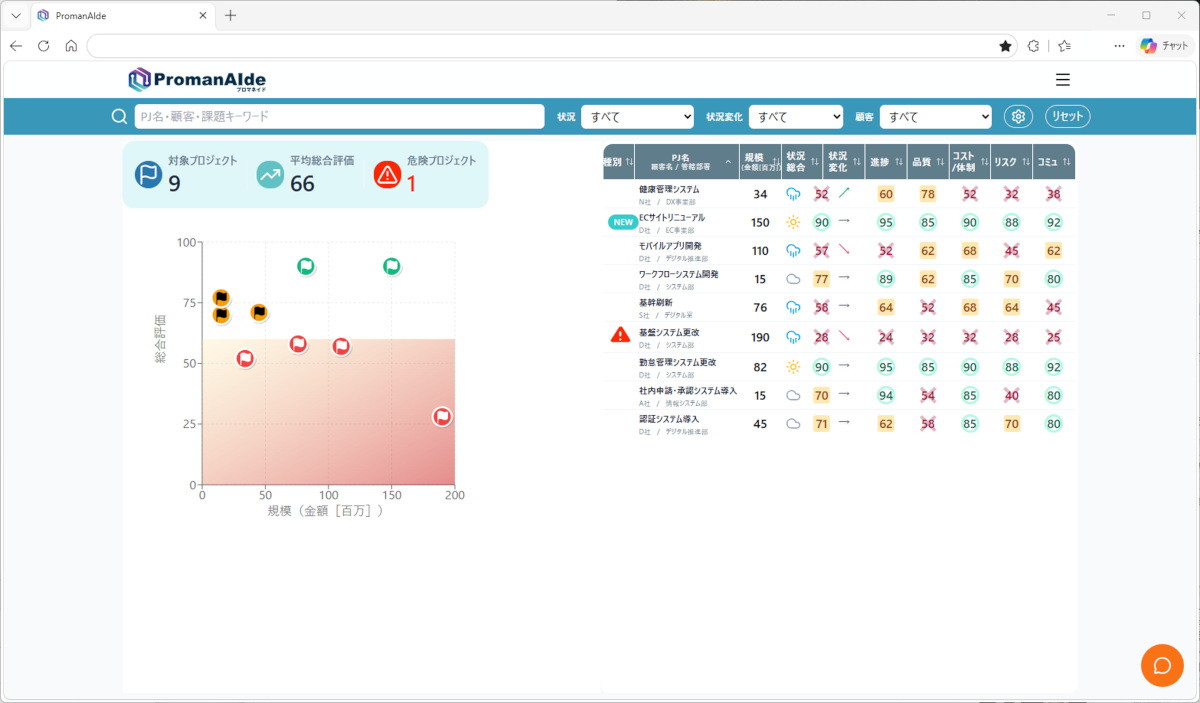The height and width of the screenshot is (703, 1200).
Task: Toggle the PJ名 column sort chevron
Action: 728,162
